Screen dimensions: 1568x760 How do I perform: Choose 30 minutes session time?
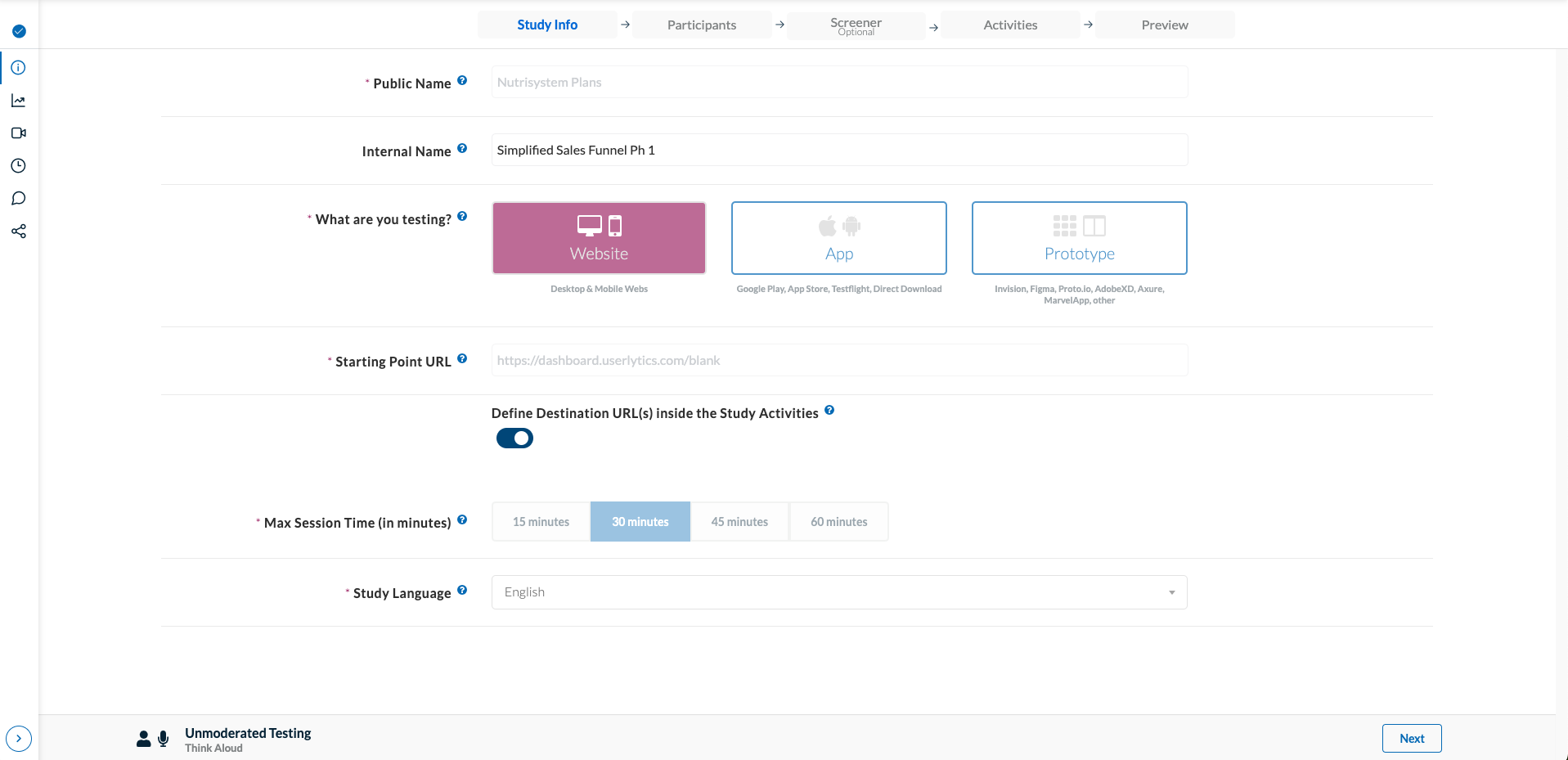(x=640, y=522)
